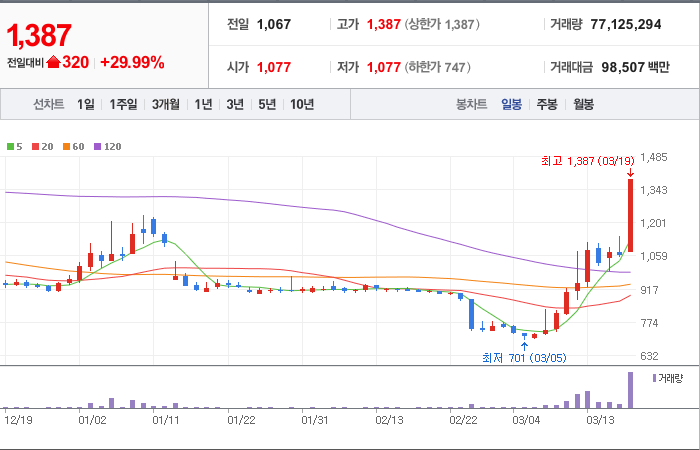Click the 03/13 date axis label
Image resolution: width=700 pixels, height=450 pixels.
coord(600,420)
